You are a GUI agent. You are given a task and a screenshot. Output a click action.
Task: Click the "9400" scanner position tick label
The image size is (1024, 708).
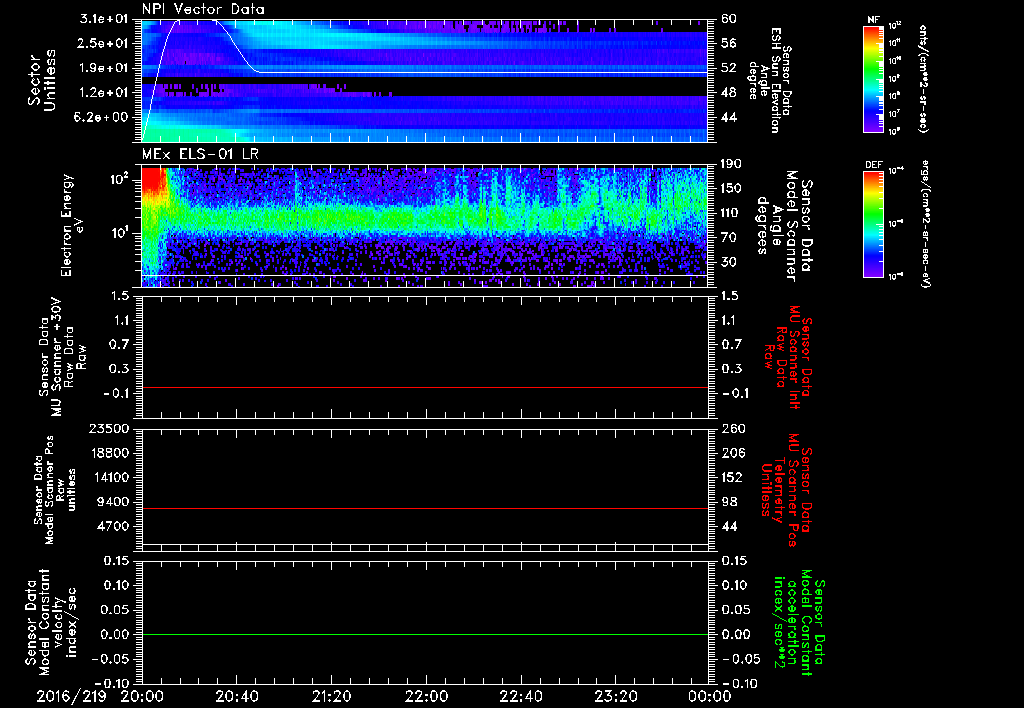click(113, 502)
